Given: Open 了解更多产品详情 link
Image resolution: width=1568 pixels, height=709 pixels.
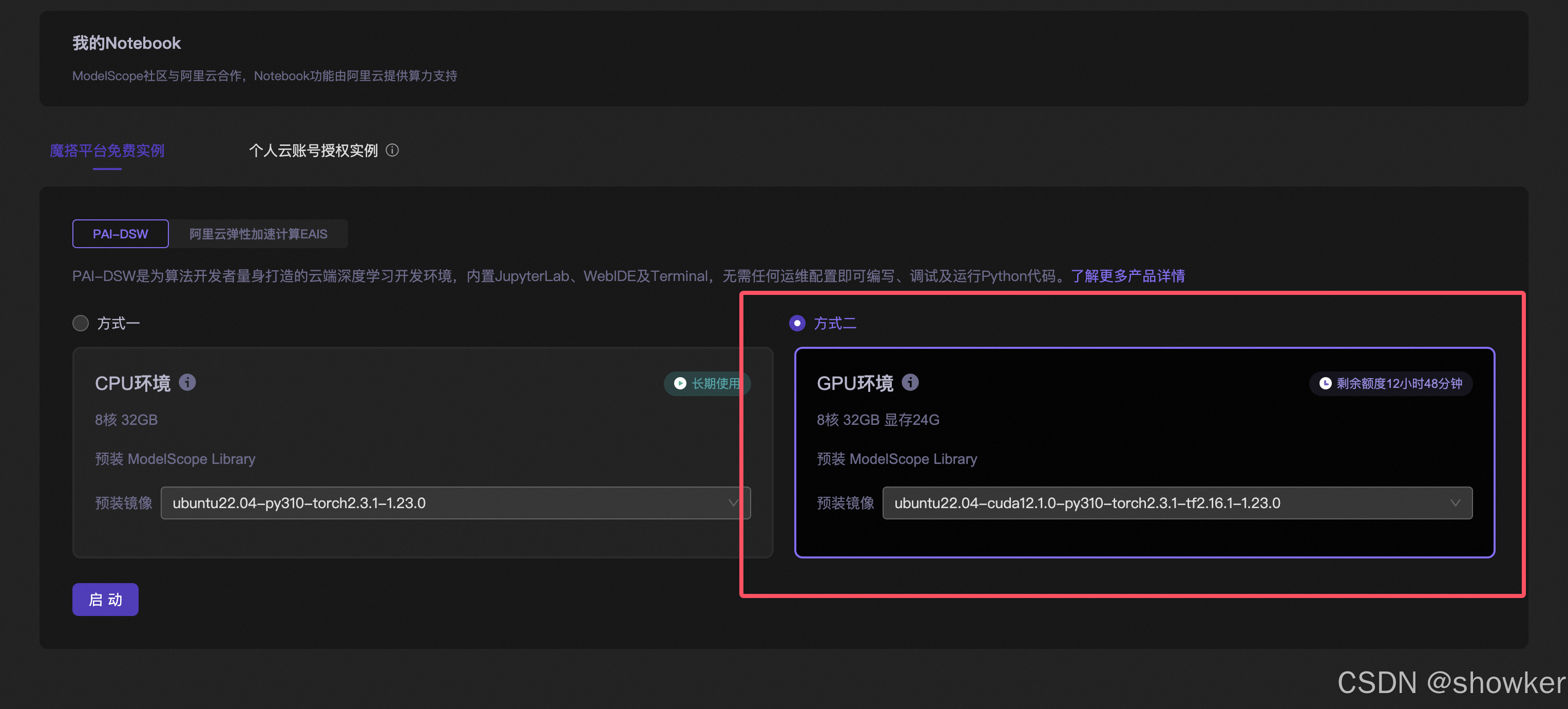Looking at the screenshot, I should click(1128, 276).
